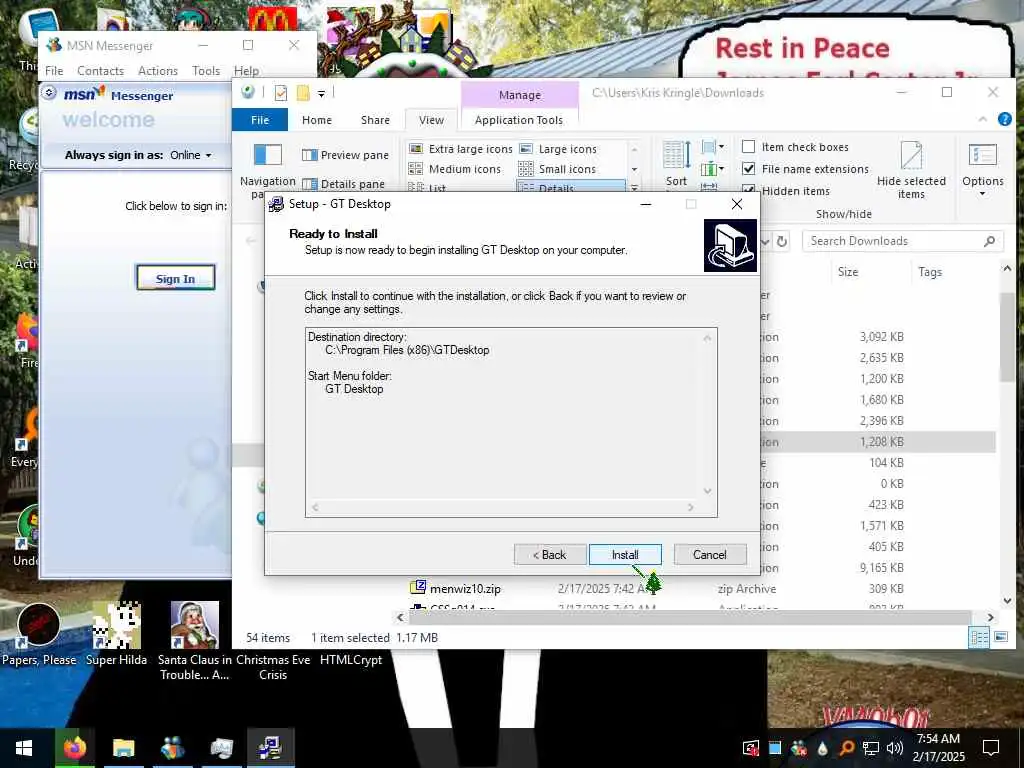This screenshot has height=768, width=1024.
Task: Open the Customize Quick Access Toolbar dropdown
Action: click(321, 93)
